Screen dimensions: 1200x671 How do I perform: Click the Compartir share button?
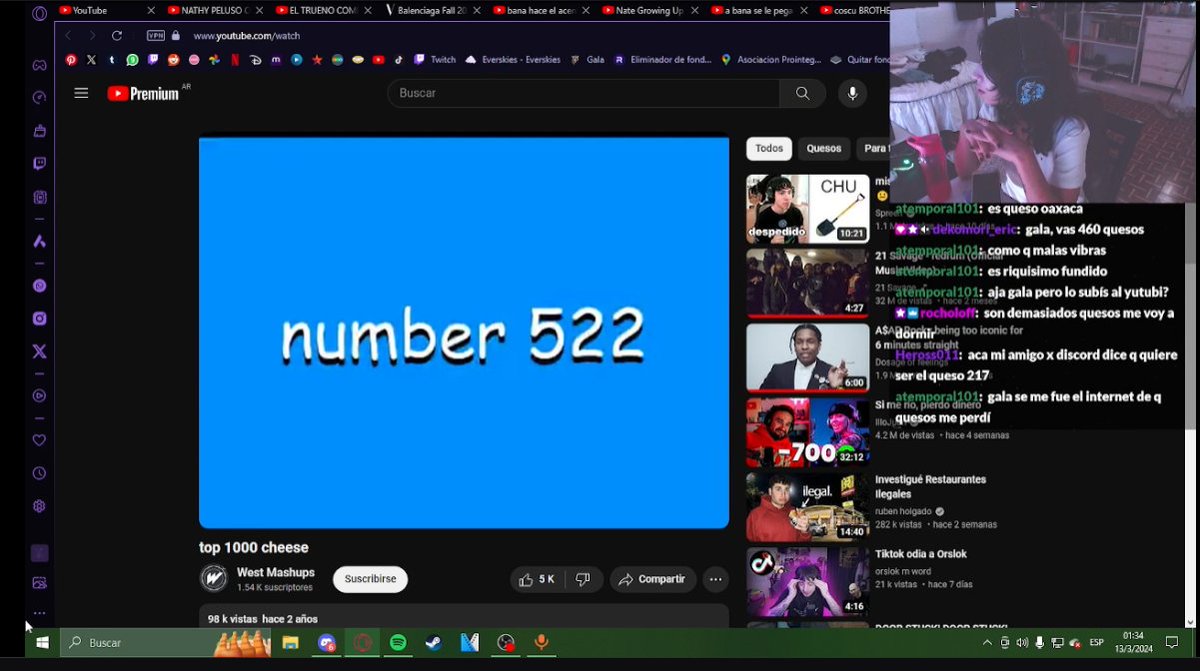653,579
